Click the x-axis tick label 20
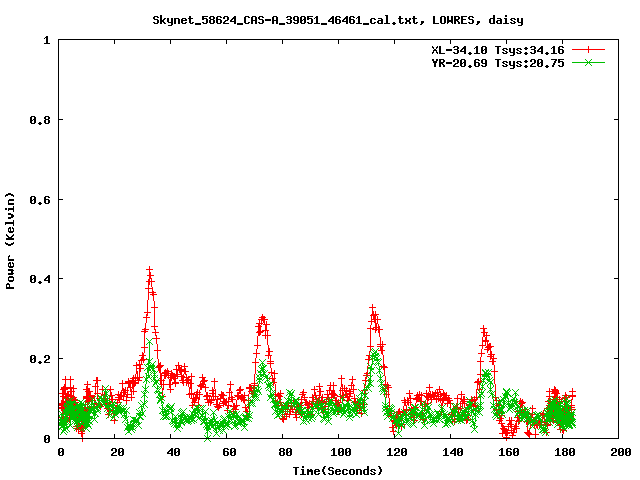 pyautogui.click(x=117, y=452)
